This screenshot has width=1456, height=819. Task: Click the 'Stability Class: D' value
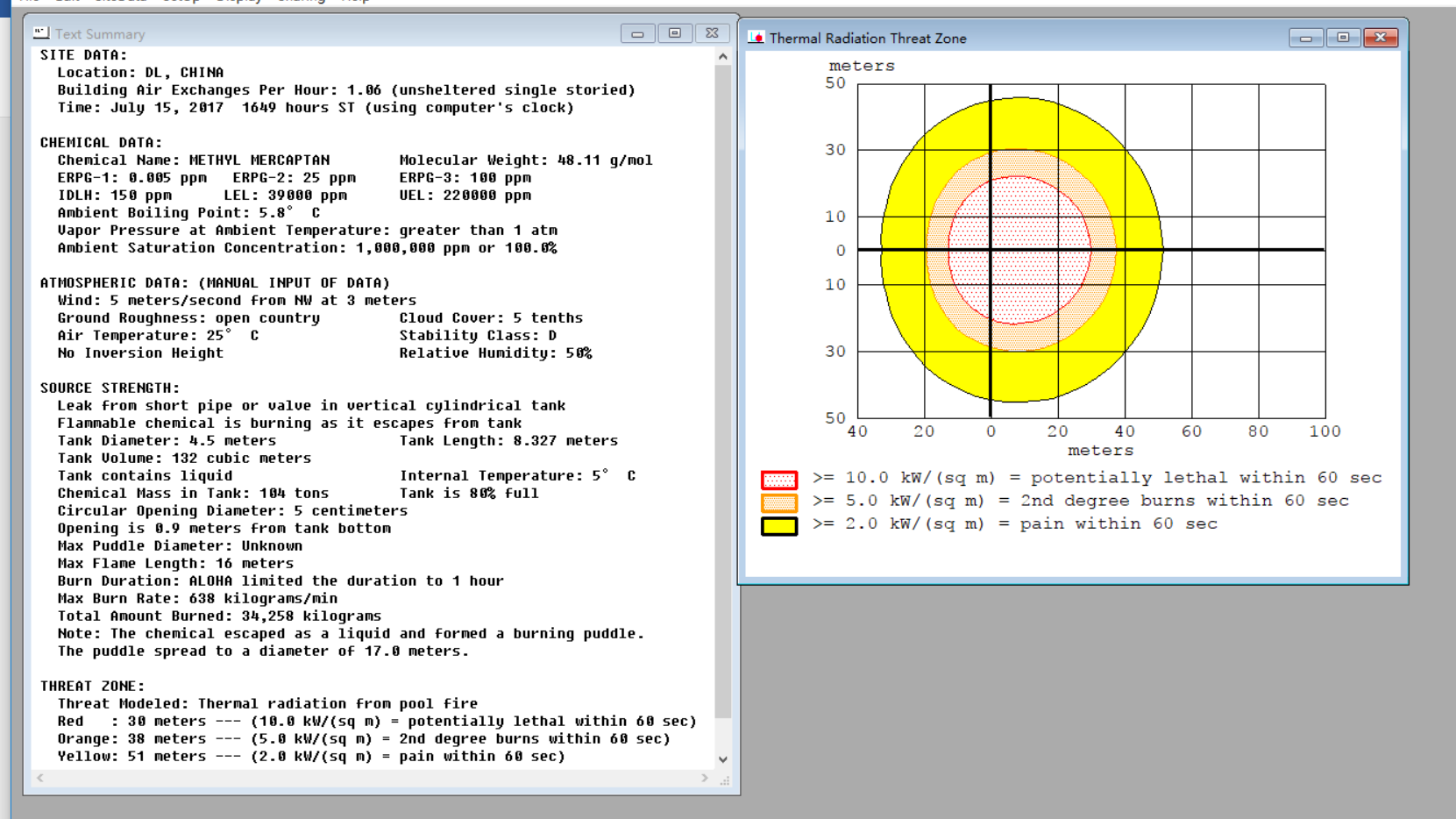pos(478,336)
